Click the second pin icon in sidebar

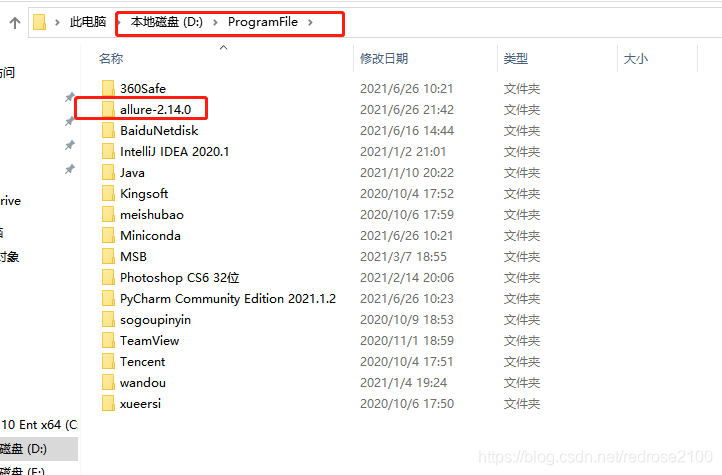click(70, 121)
